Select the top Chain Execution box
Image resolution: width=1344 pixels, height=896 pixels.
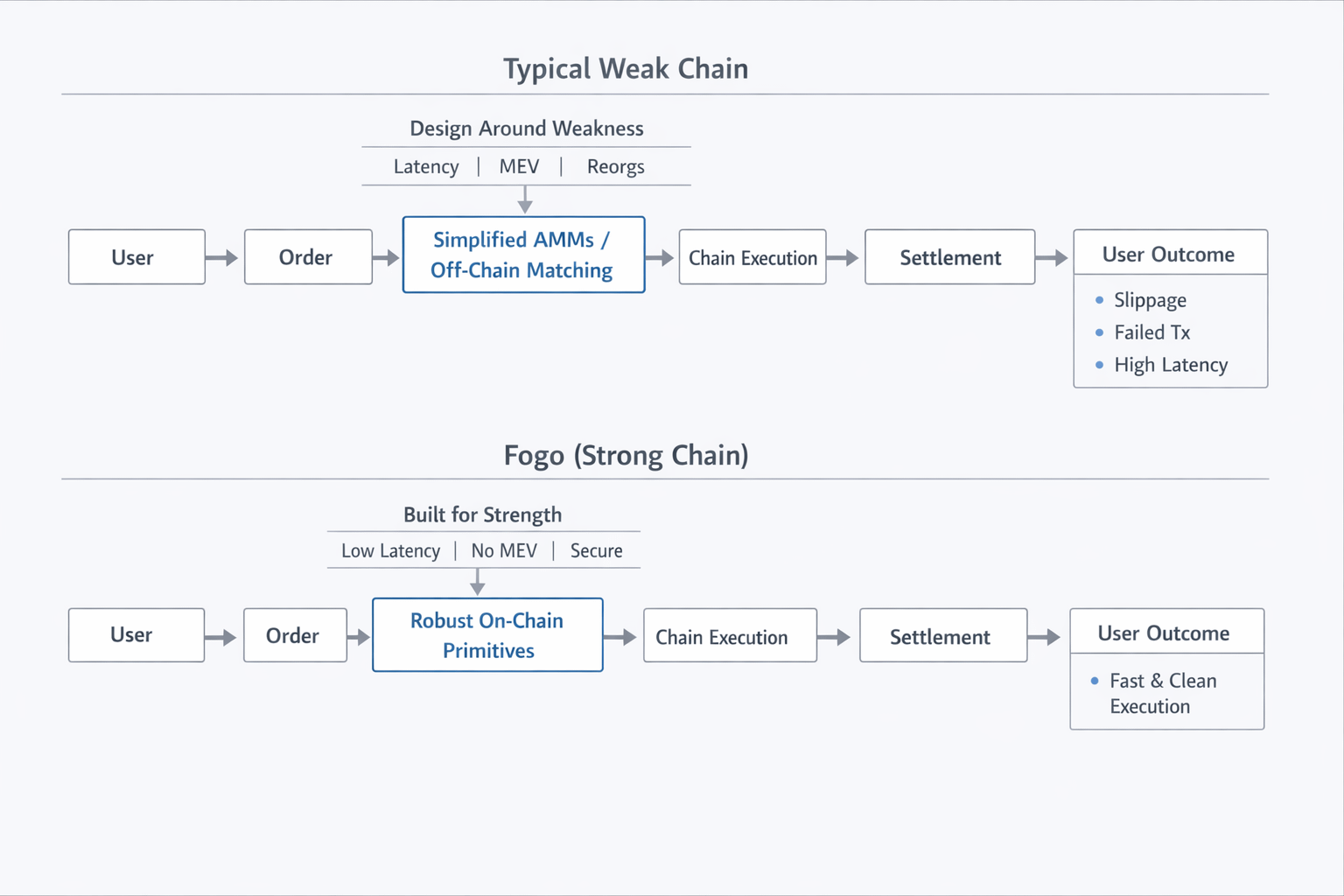point(752,257)
